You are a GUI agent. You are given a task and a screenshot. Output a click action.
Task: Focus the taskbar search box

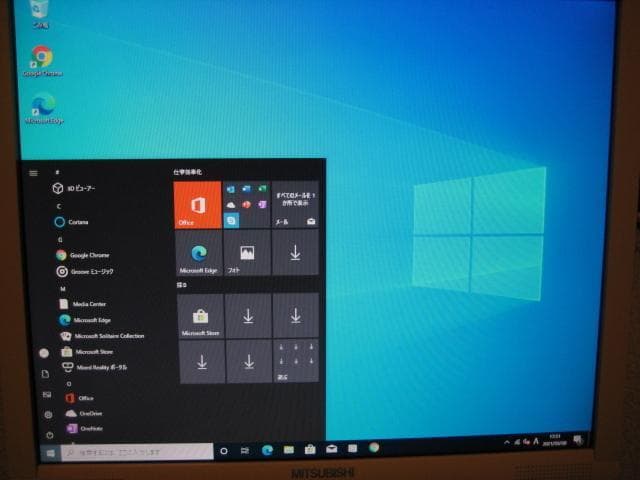coord(137,452)
